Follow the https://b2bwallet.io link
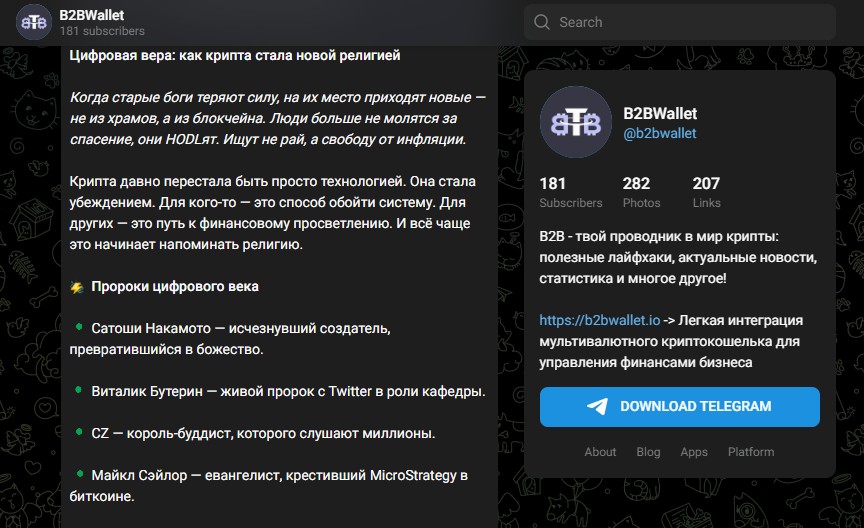Viewport: 864px width, 528px height. point(600,320)
